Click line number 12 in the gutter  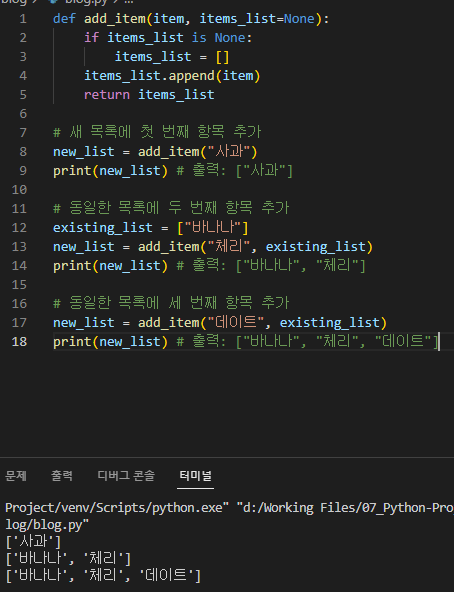coord(19,227)
